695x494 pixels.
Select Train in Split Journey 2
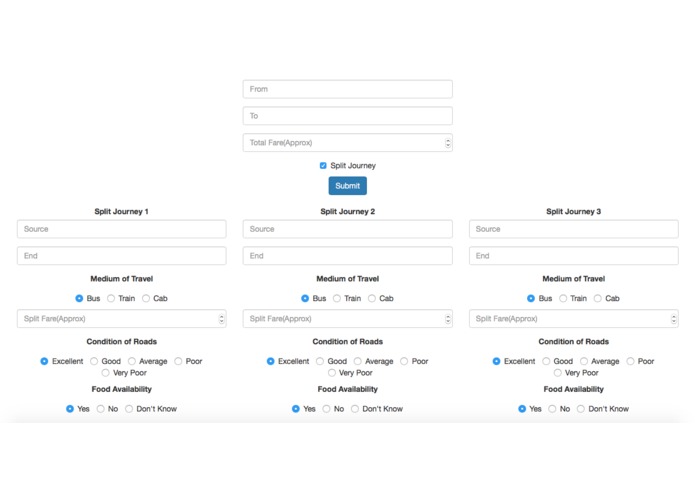point(337,299)
